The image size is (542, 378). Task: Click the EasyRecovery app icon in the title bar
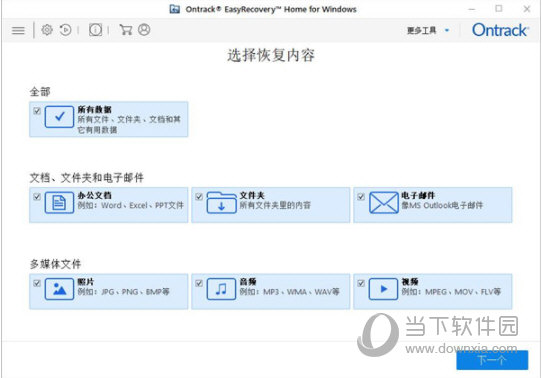[x=175, y=9]
